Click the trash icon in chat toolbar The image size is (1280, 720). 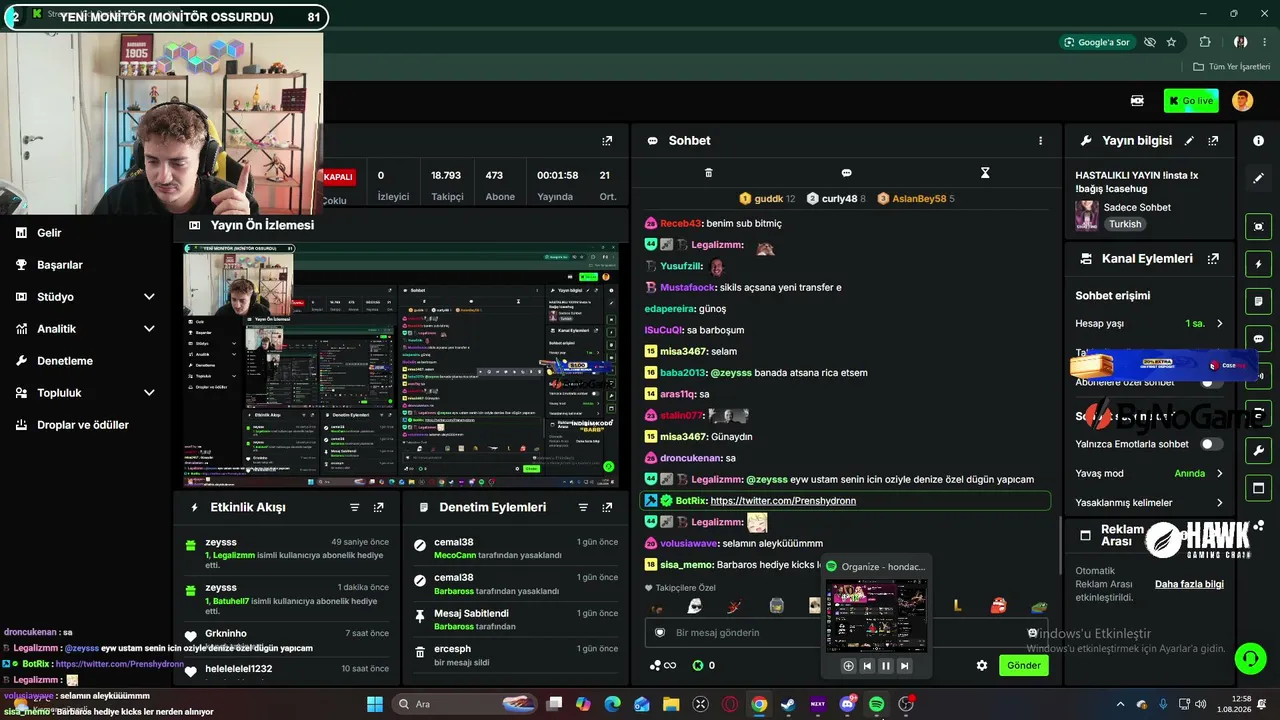[708, 173]
